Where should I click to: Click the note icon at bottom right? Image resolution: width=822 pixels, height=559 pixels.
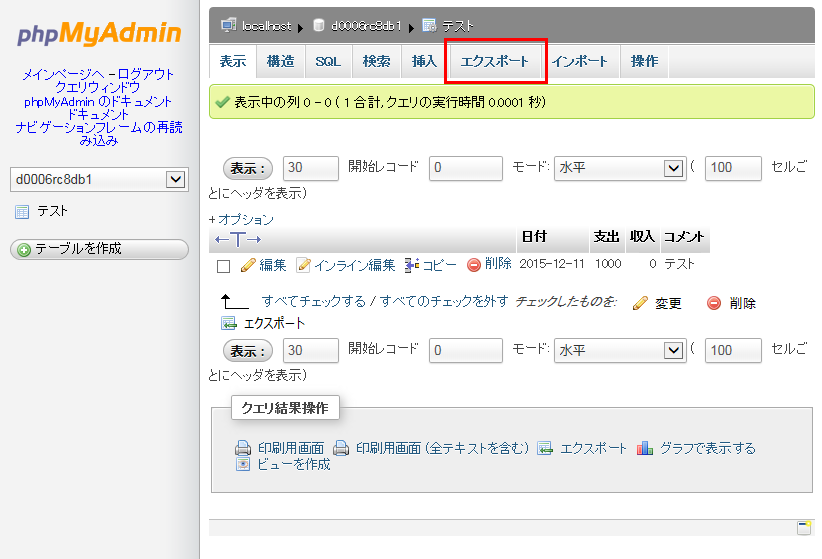point(804,528)
